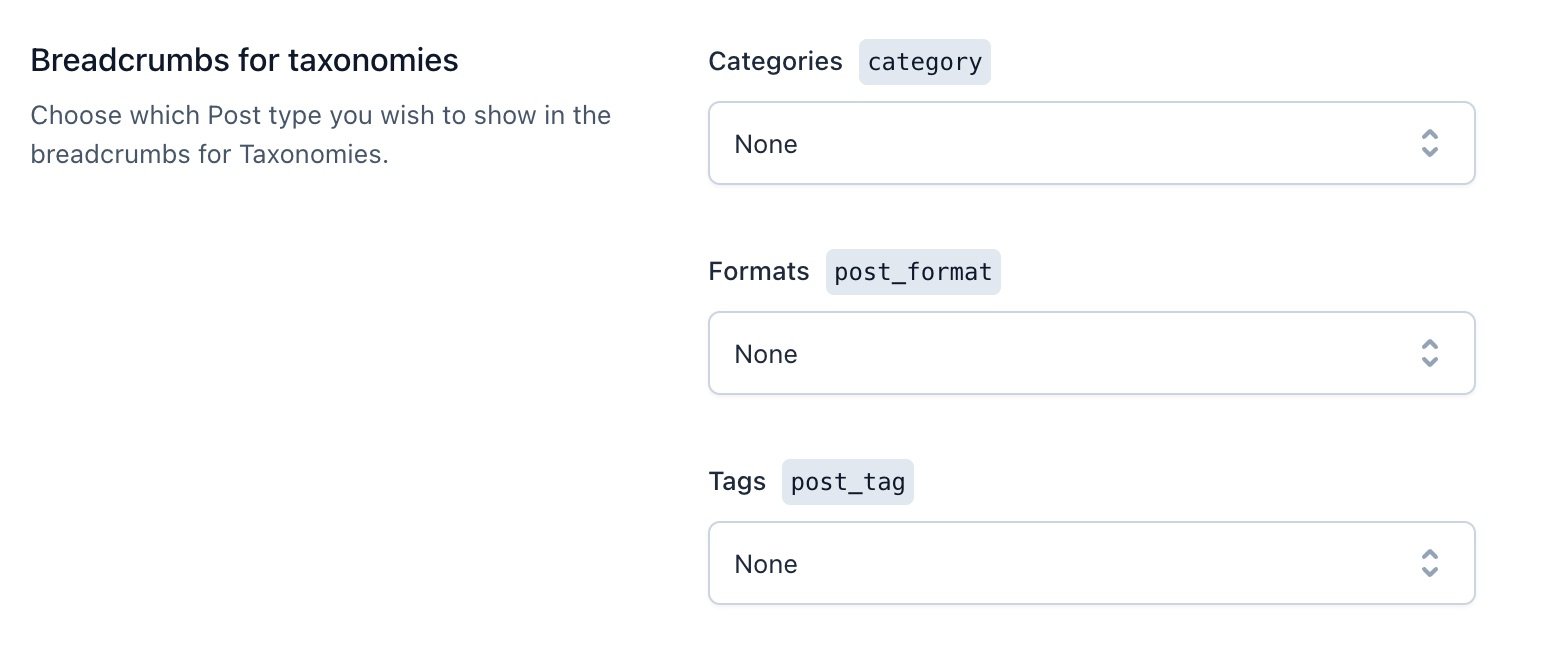Click the Tags field label
The height and width of the screenshot is (654, 1542).
(x=737, y=481)
